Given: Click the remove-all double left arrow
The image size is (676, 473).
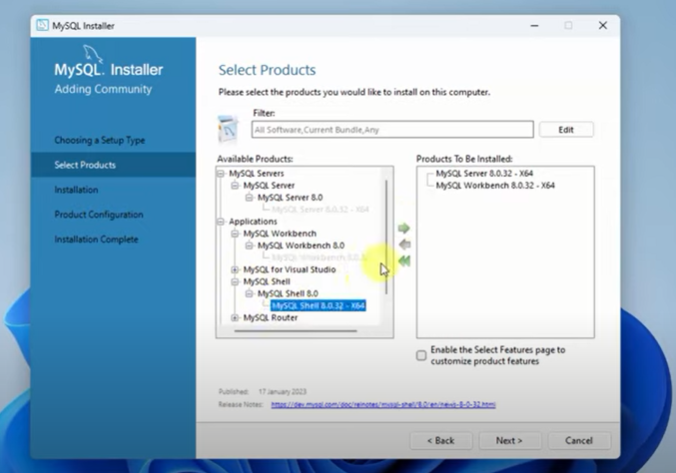Looking at the screenshot, I should tap(404, 261).
